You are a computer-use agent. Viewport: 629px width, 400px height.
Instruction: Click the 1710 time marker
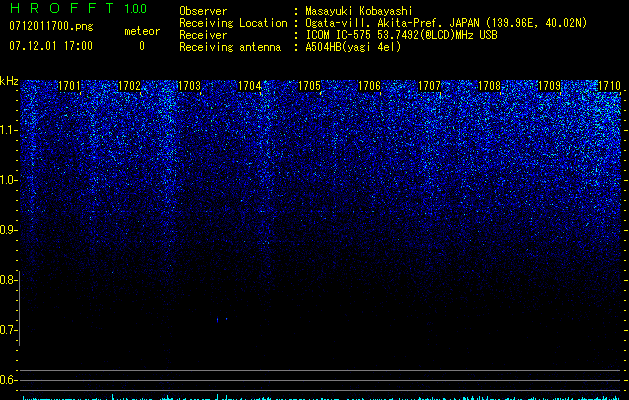coord(609,86)
